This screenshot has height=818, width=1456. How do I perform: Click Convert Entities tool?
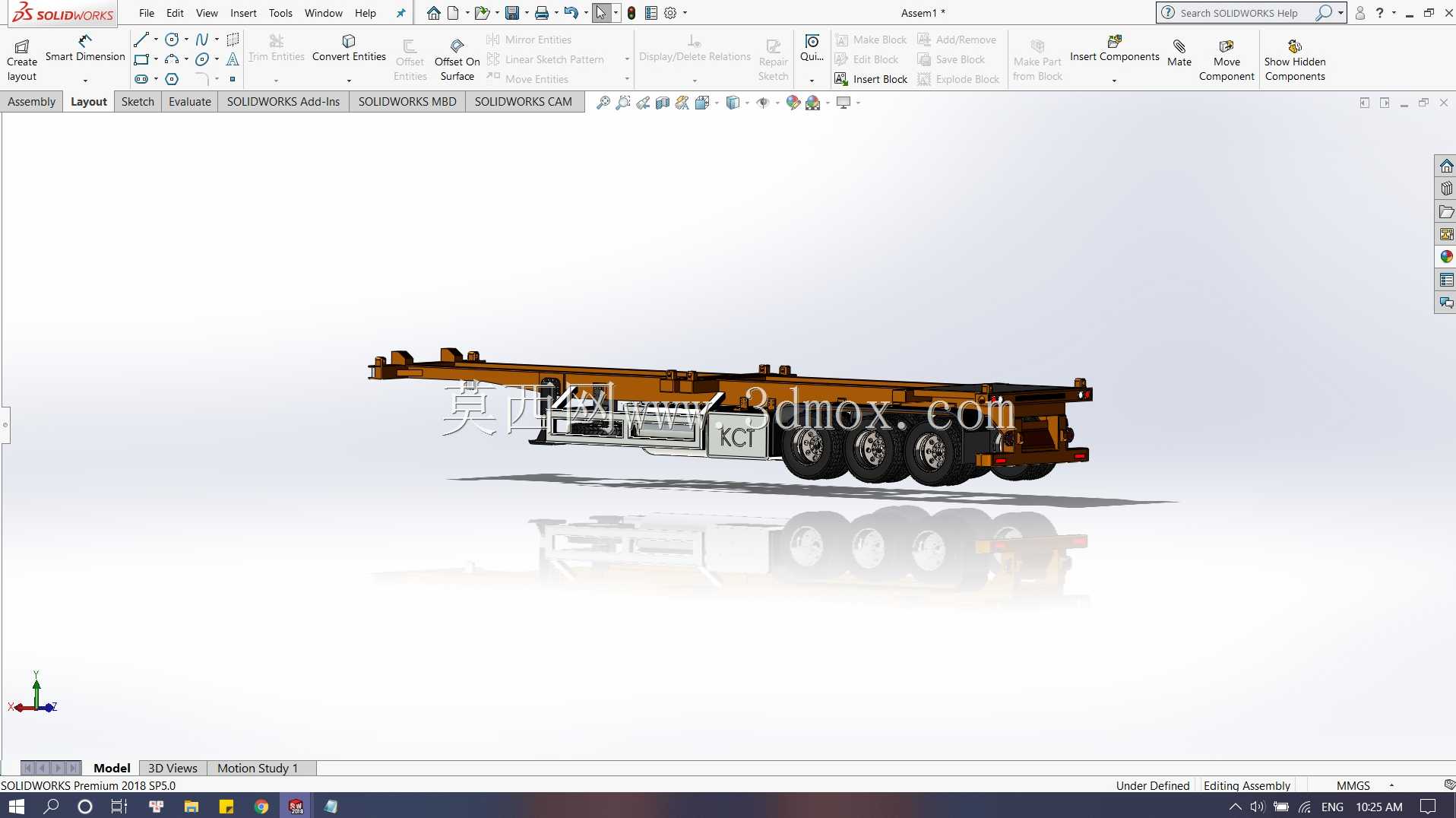[x=349, y=48]
